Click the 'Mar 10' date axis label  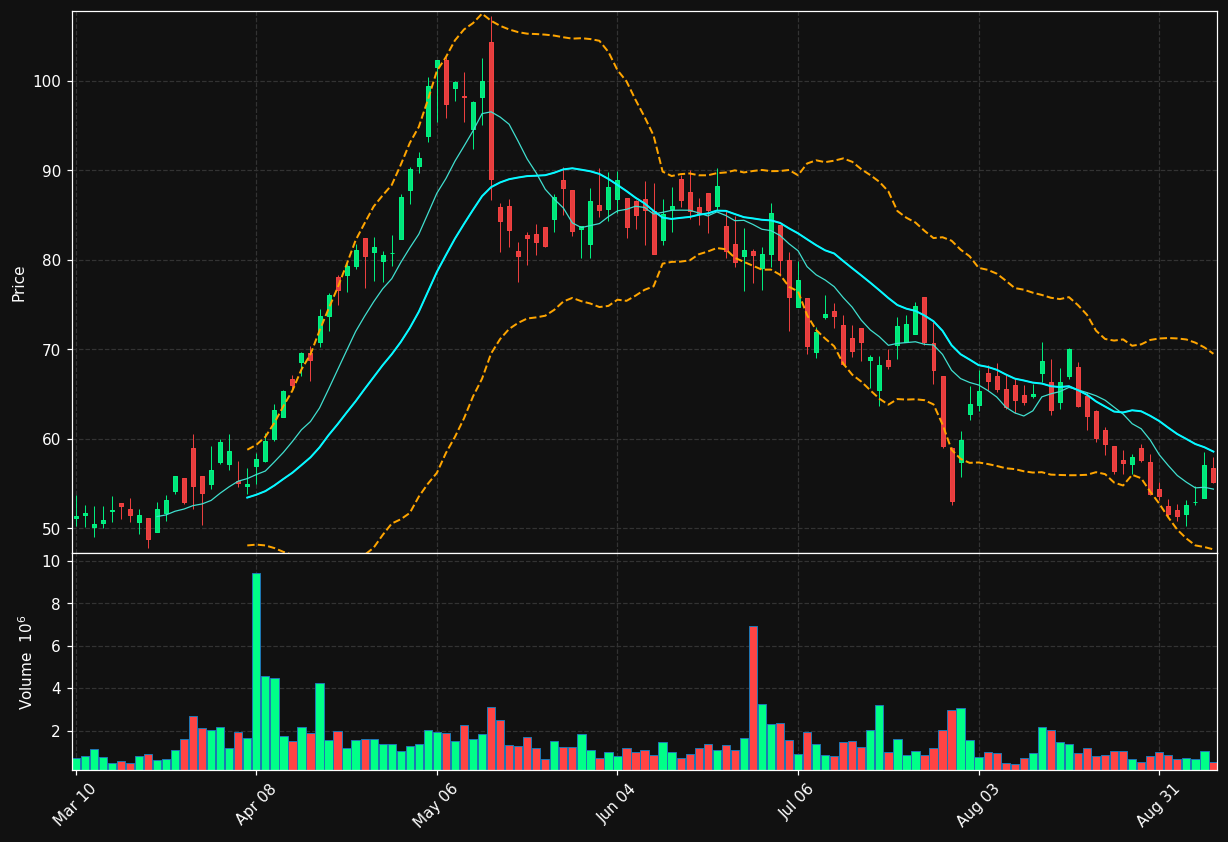[x=75, y=805]
